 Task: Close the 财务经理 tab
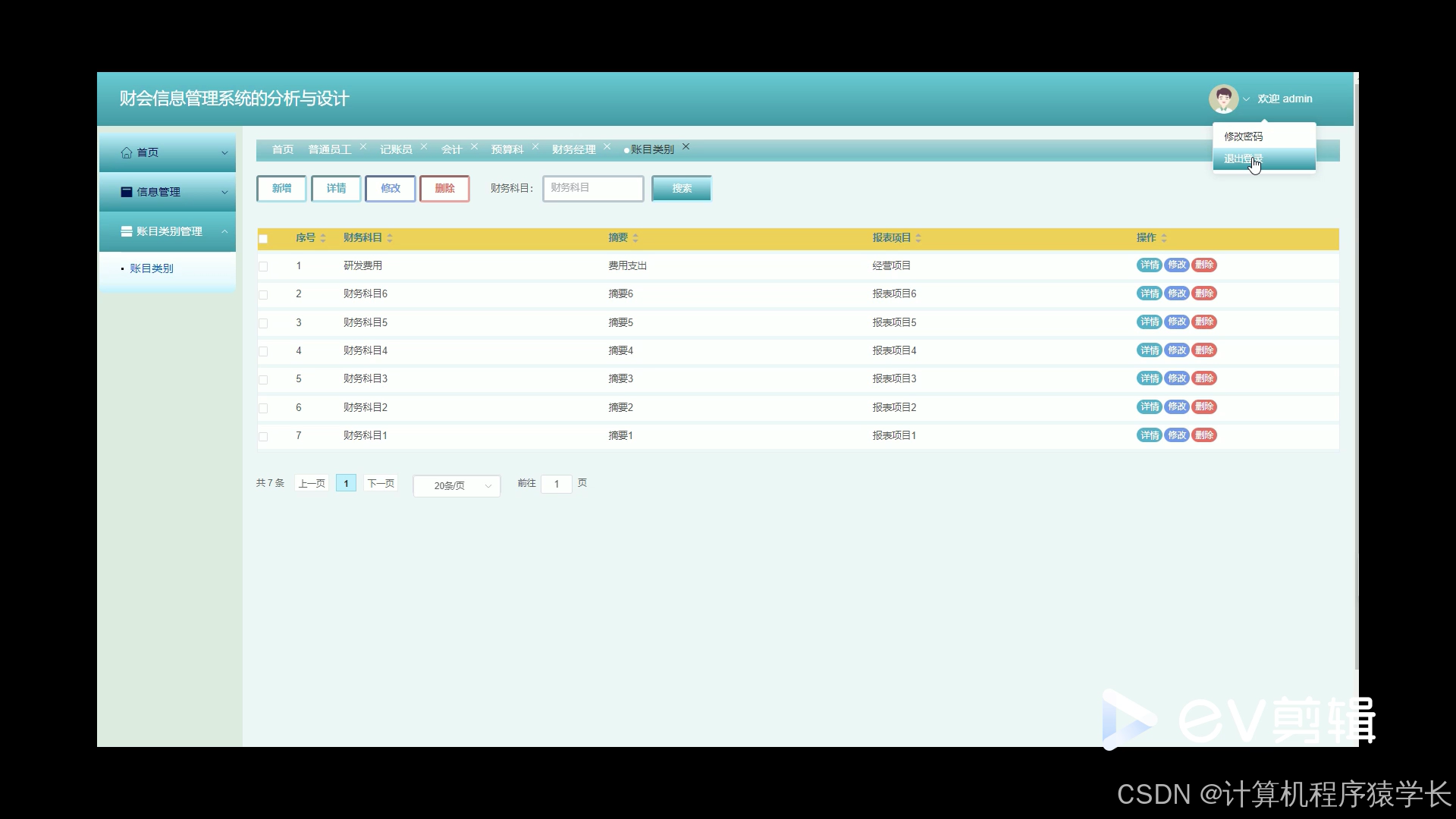tap(607, 147)
